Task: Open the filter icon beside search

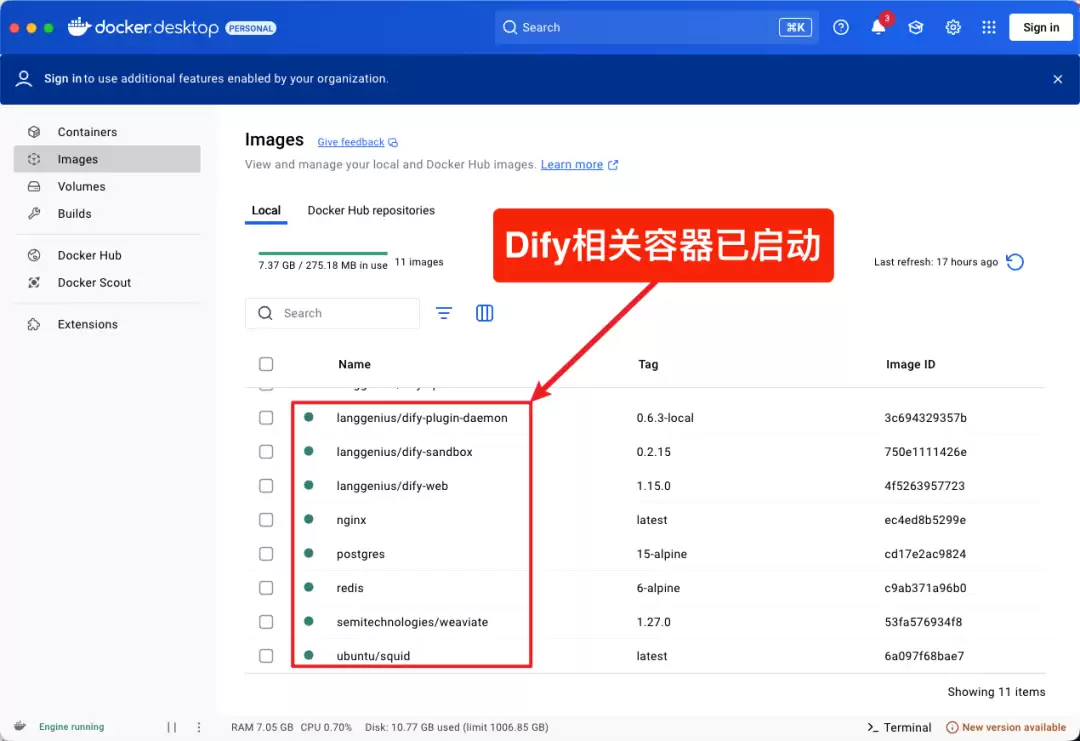Action: [x=444, y=313]
